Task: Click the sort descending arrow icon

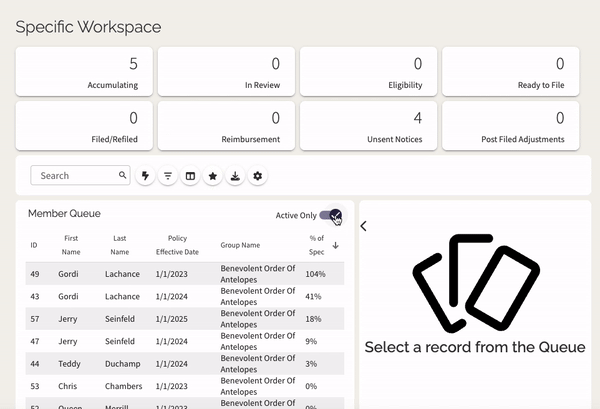Action: (x=336, y=245)
